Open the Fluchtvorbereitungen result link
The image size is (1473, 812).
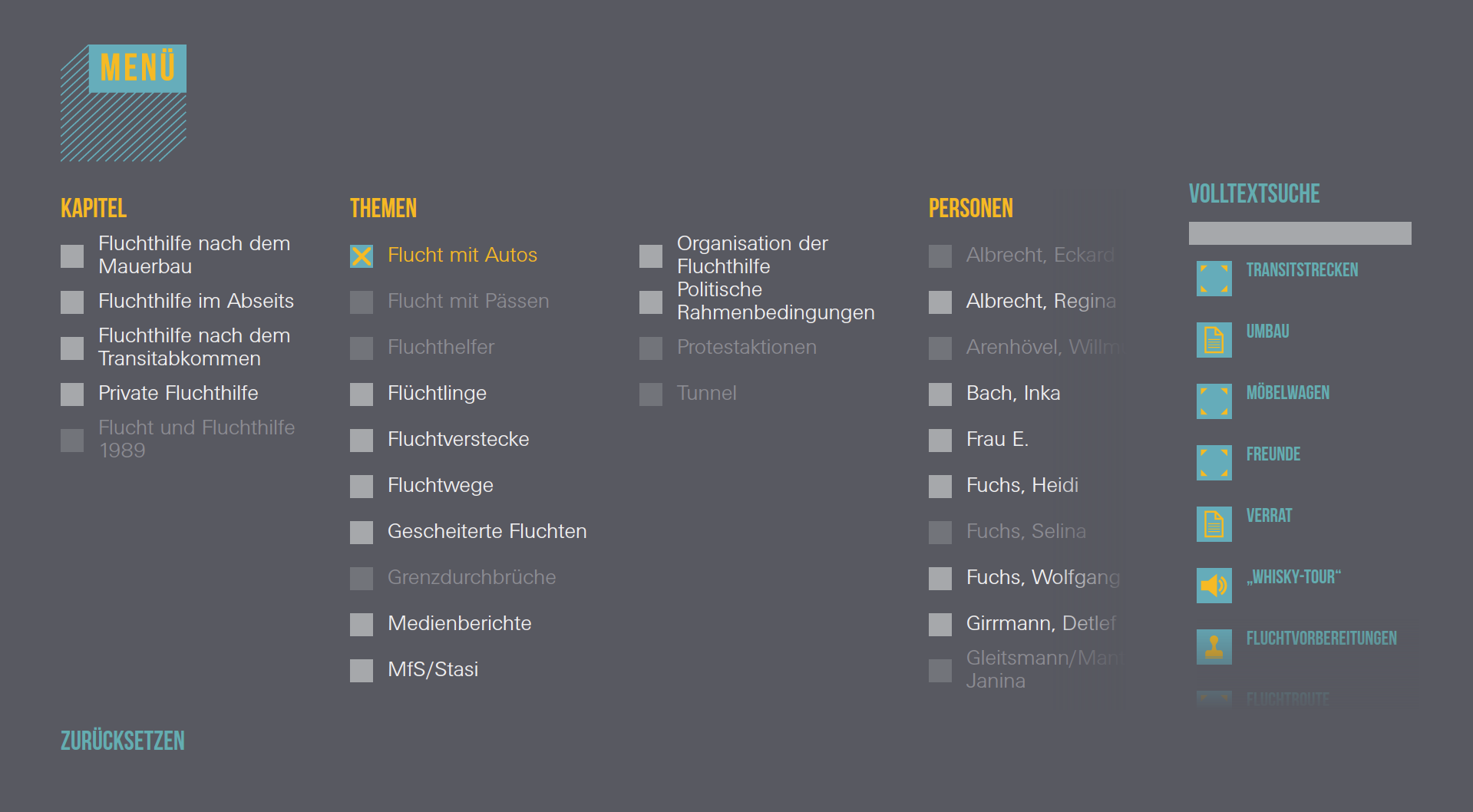1321,639
